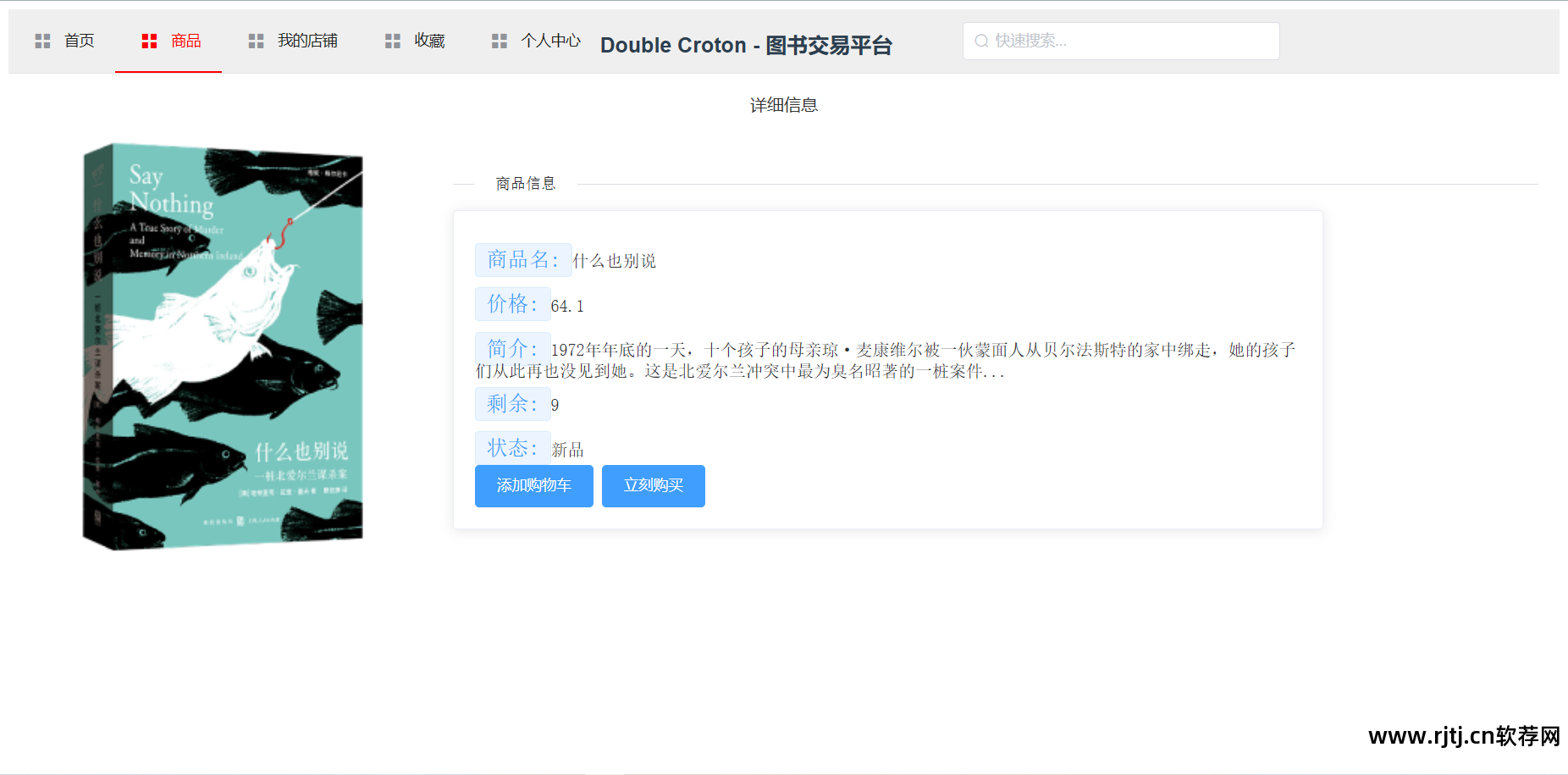Go to 我的店铺 menu item
This screenshot has width=1568, height=775.
(290, 41)
